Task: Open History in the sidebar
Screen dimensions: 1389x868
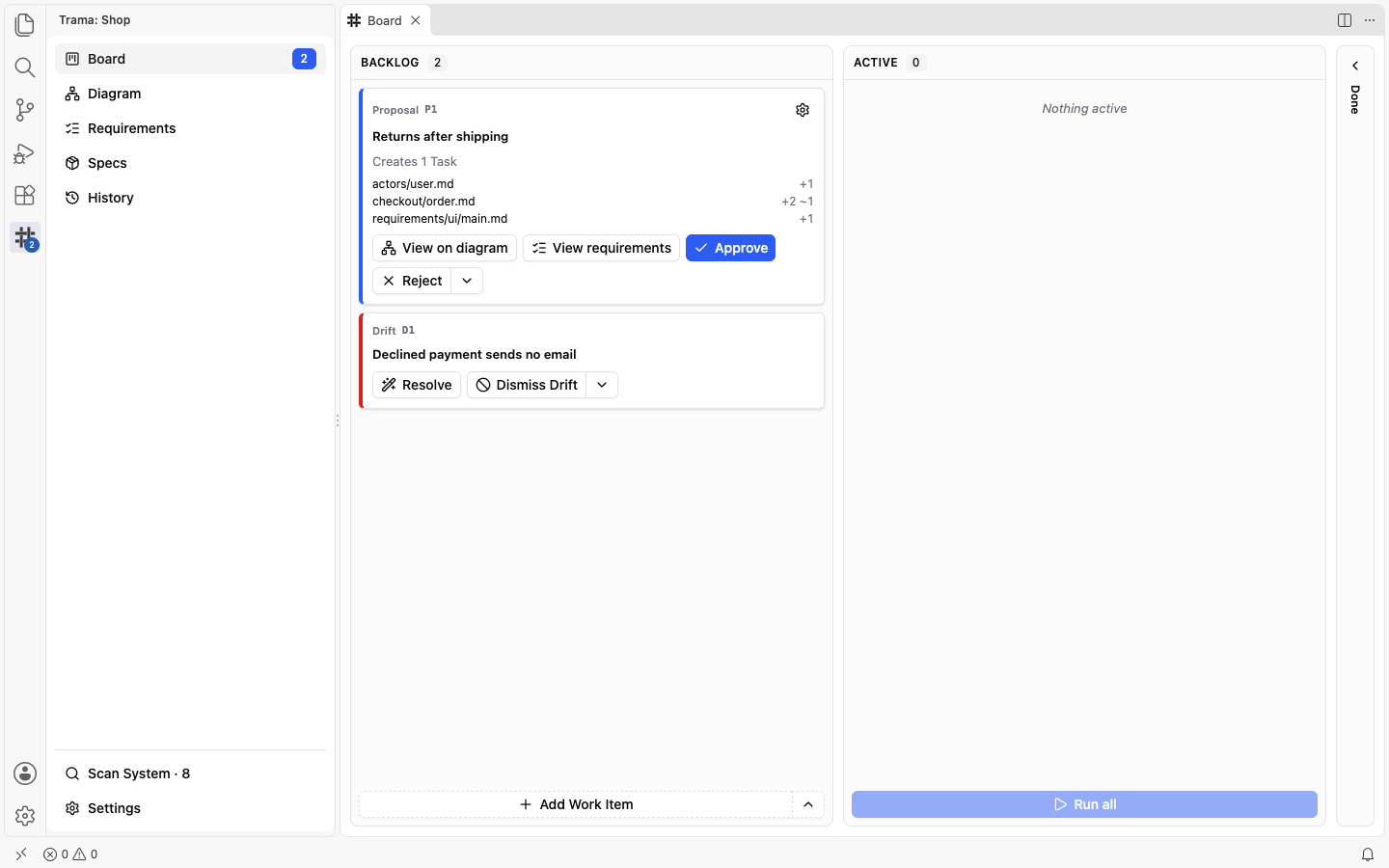Action: (191, 198)
